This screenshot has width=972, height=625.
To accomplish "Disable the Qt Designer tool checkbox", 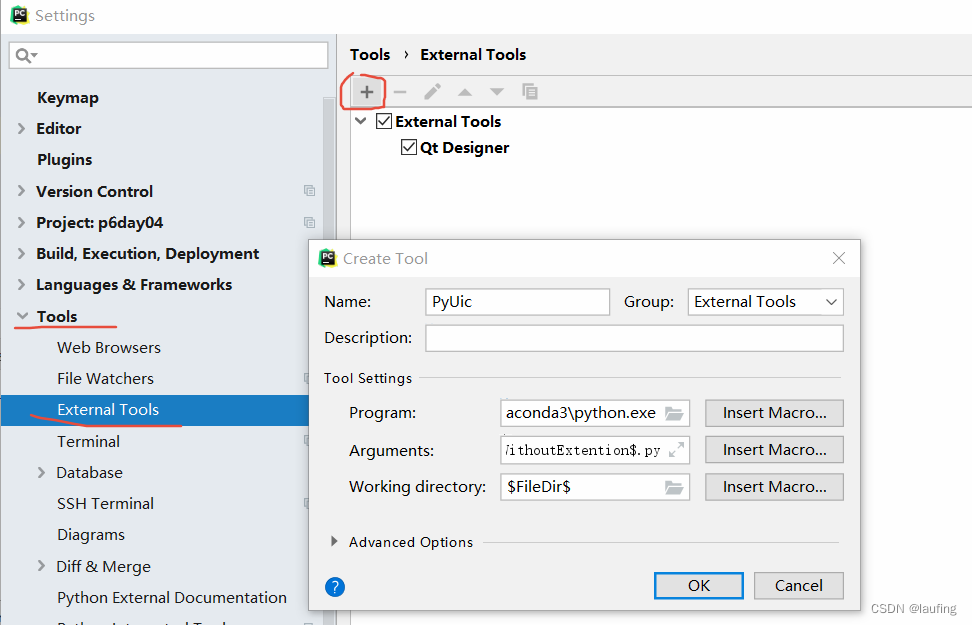I will pyautogui.click(x=408, y=147).
